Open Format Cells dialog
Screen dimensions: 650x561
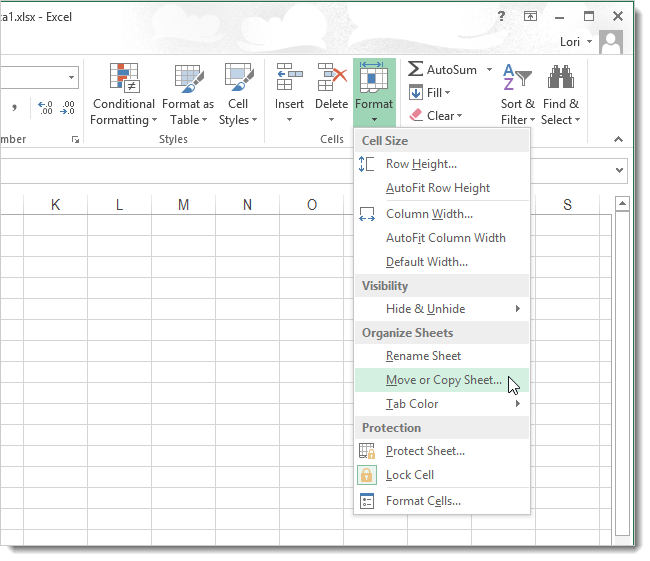pyautogui.click(x=423, y=501)
